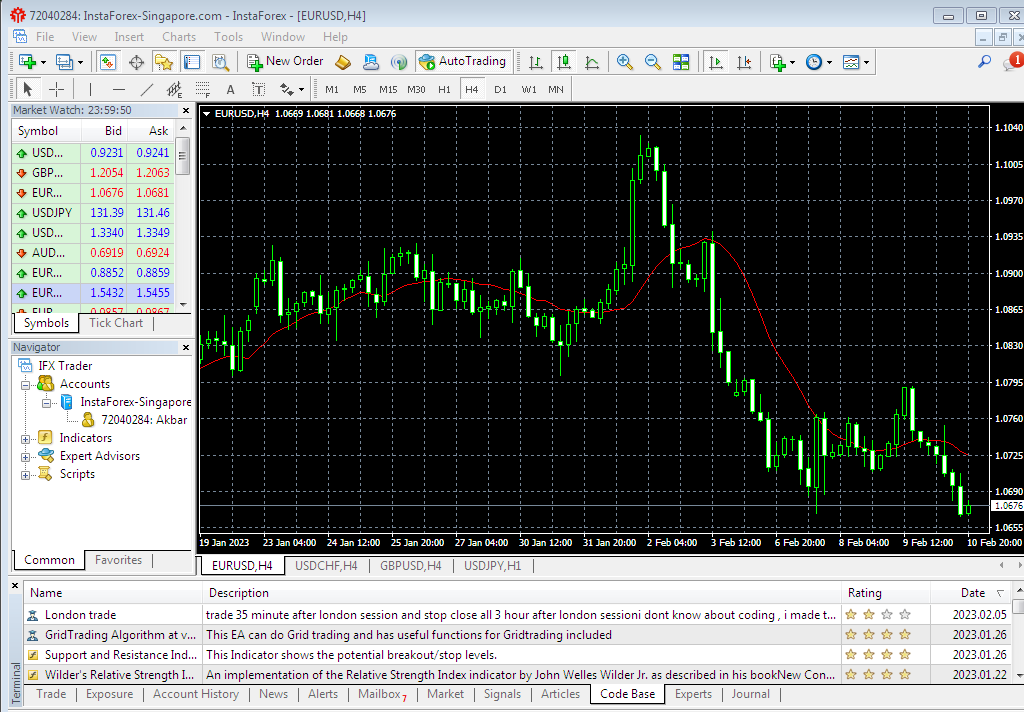
Task: Click the Periods clock icon
Action: 814,62
